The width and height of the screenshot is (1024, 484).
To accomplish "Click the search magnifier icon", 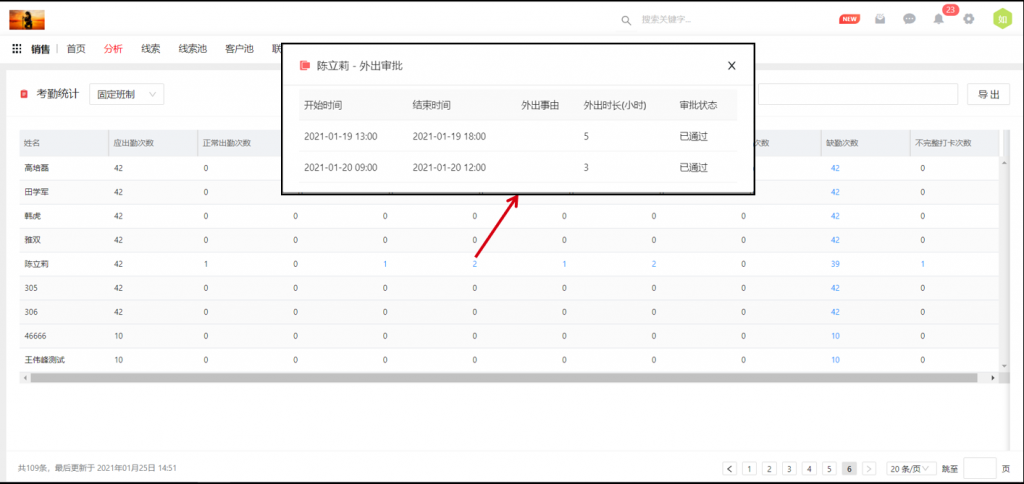I will 626,19.
